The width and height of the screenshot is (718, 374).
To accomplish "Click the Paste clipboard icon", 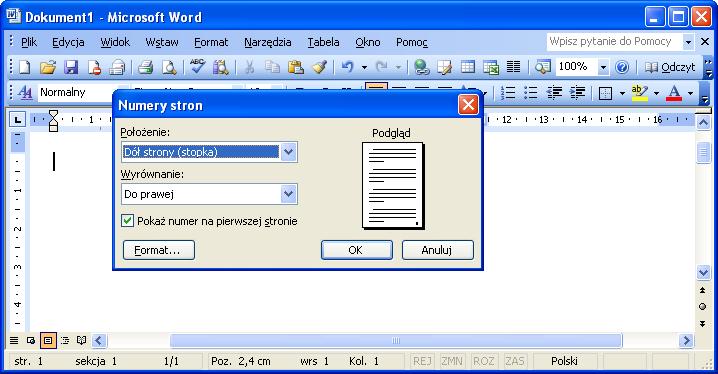I will point(296,68).
